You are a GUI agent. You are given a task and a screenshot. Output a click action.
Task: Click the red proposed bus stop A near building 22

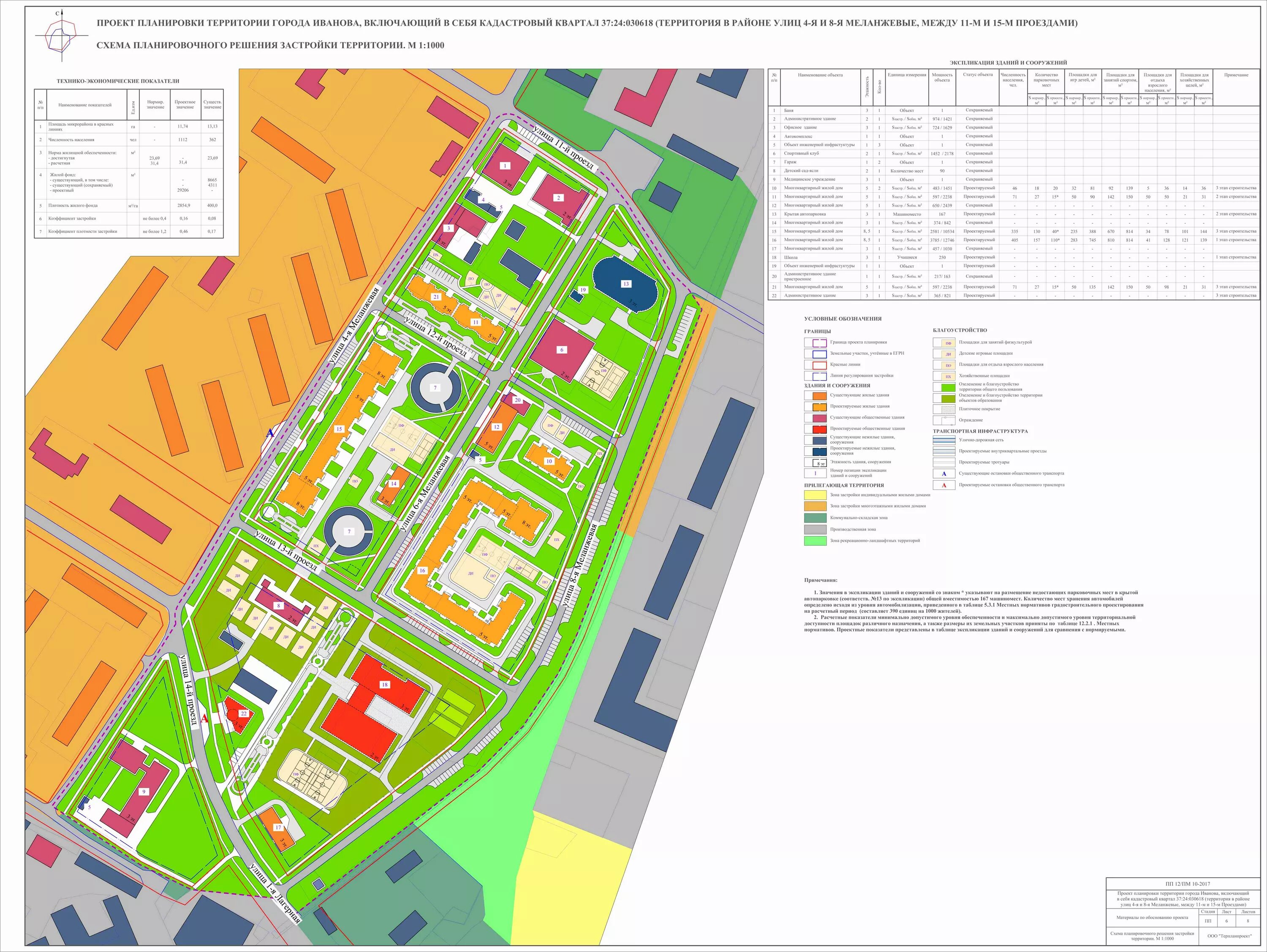[204, 719]
